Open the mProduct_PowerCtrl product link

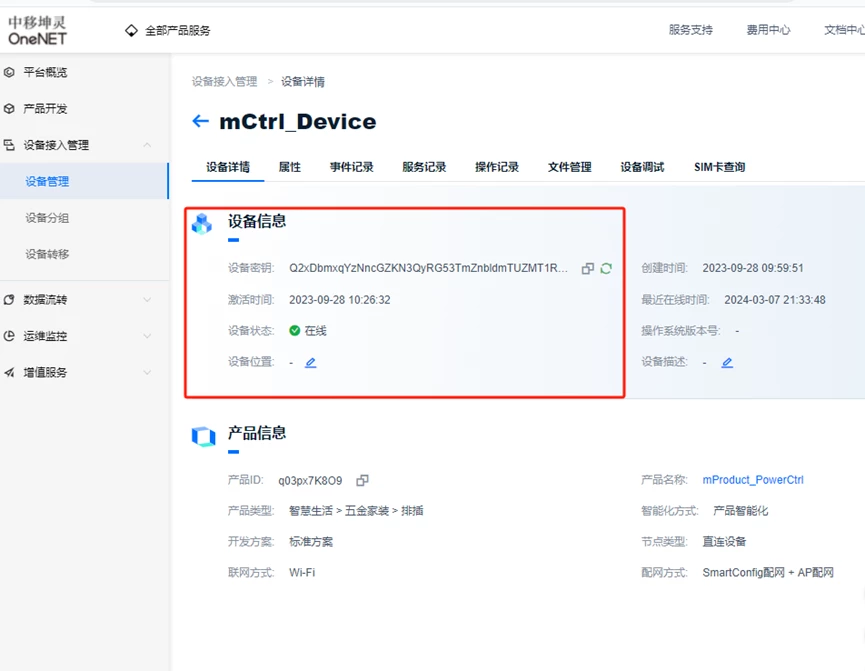tap(753, 480)
